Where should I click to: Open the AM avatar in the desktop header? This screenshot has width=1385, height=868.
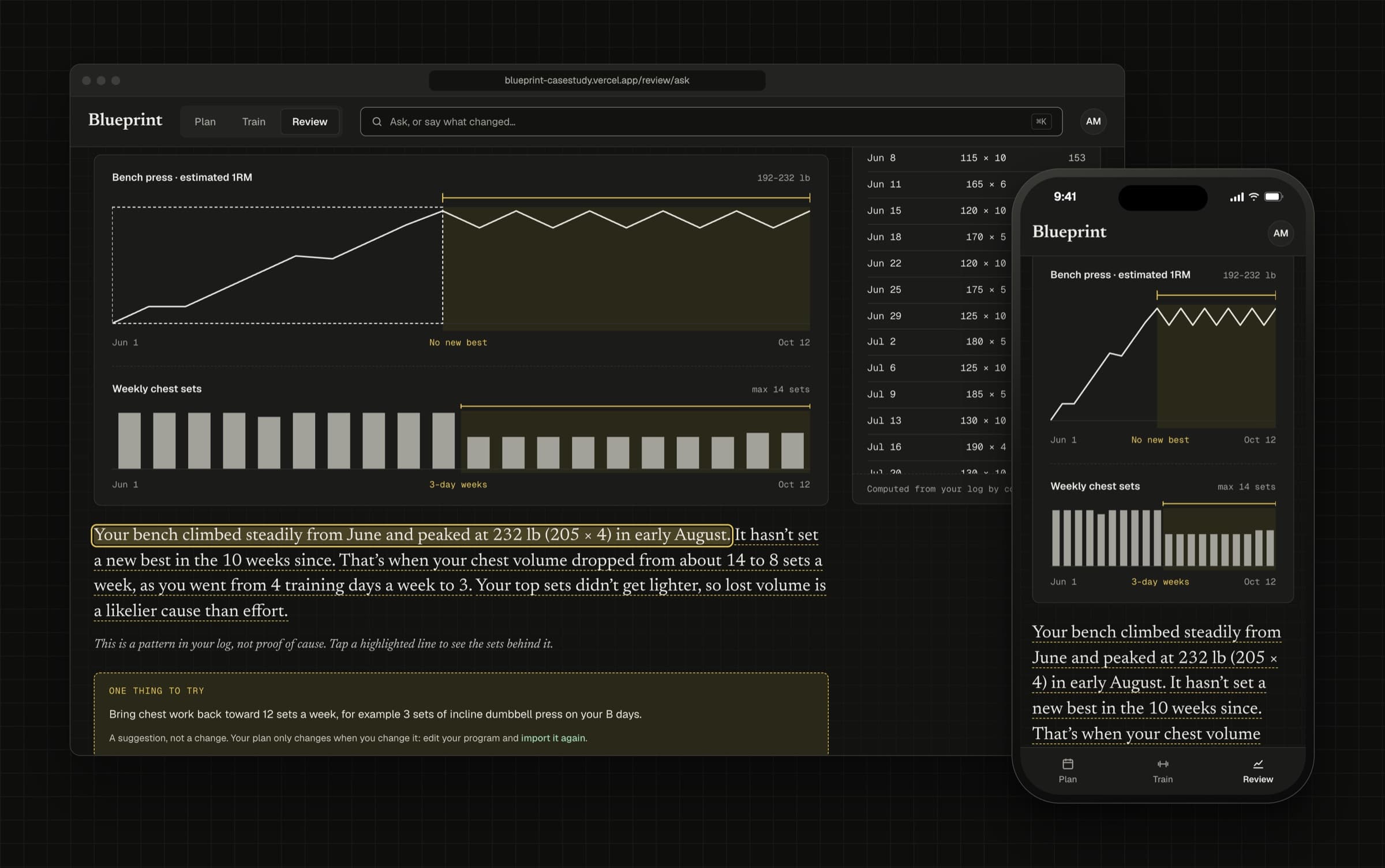1093,122
